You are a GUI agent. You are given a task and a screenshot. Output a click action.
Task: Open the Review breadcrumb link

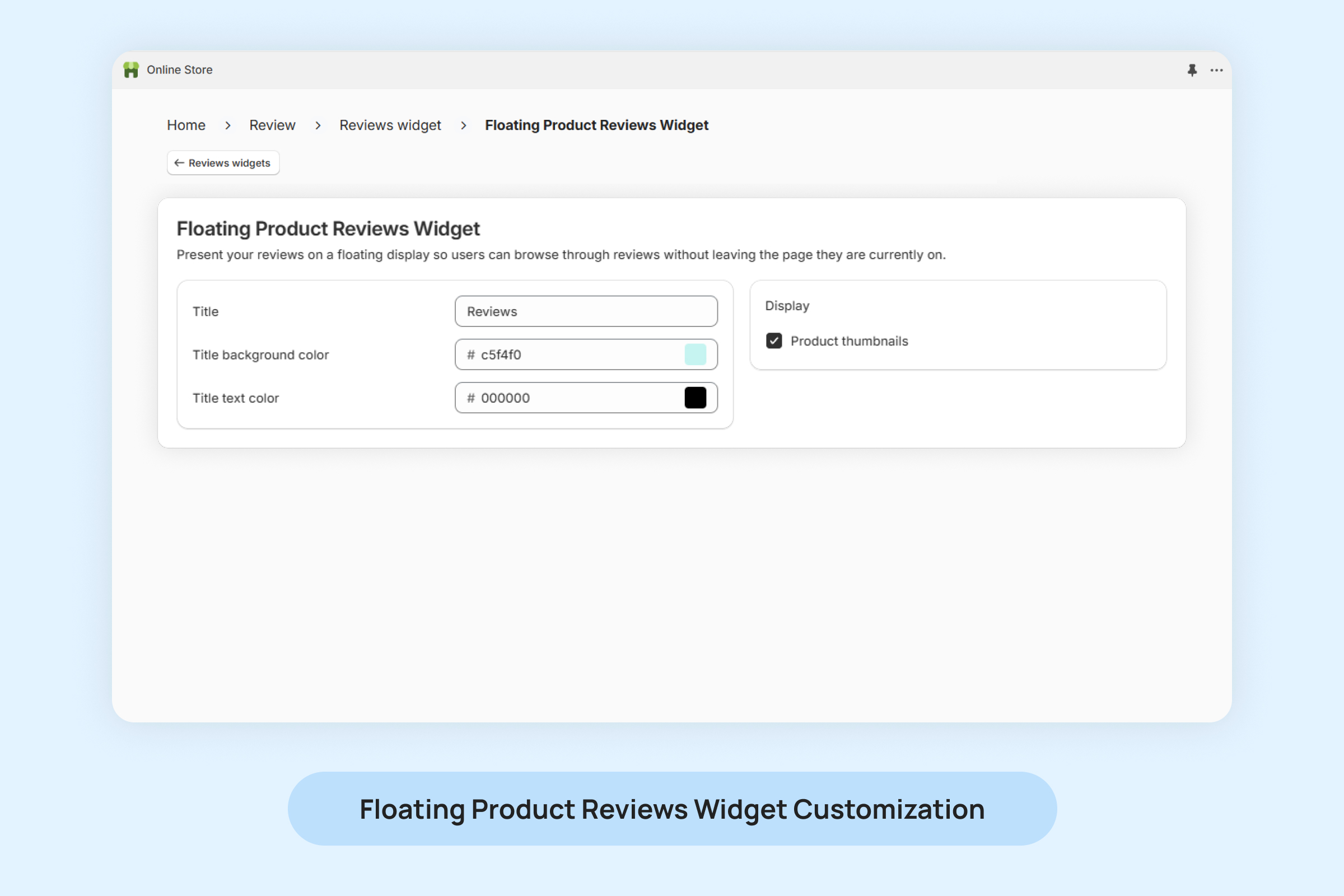272,125
